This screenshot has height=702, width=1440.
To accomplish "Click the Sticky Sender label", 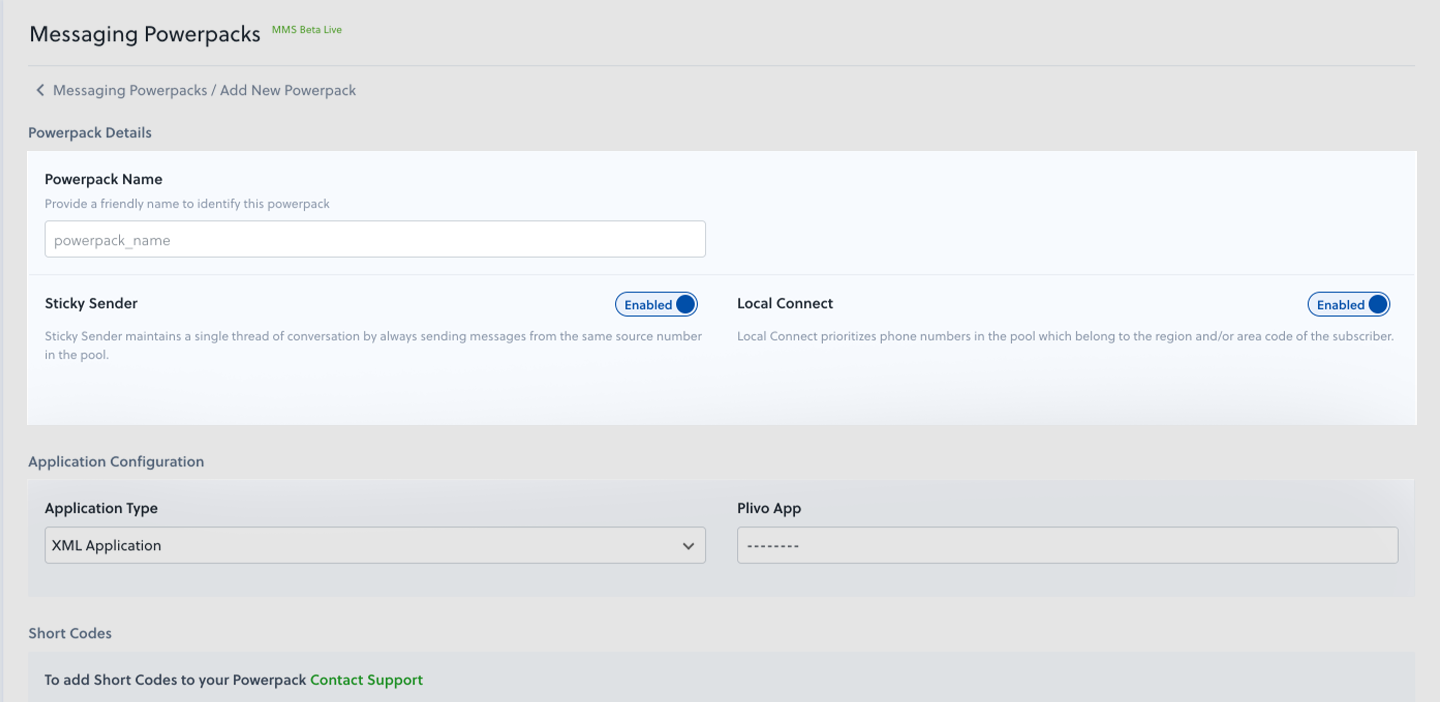I will (91, 303).
